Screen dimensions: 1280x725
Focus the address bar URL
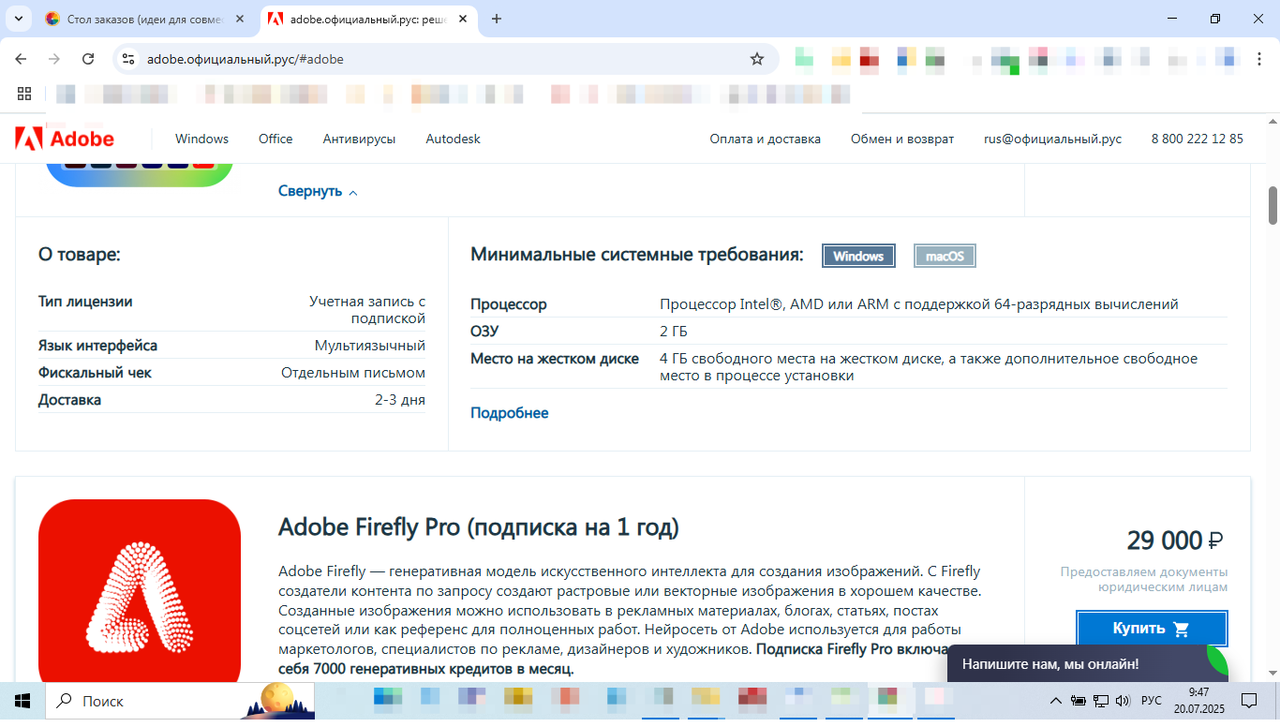tap(245, 59)
